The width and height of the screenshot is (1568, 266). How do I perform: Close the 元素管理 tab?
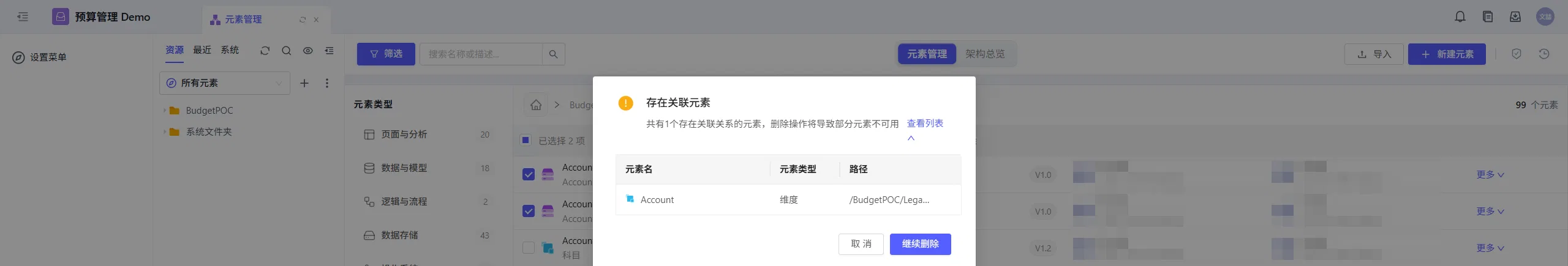(x=316, y=20)
